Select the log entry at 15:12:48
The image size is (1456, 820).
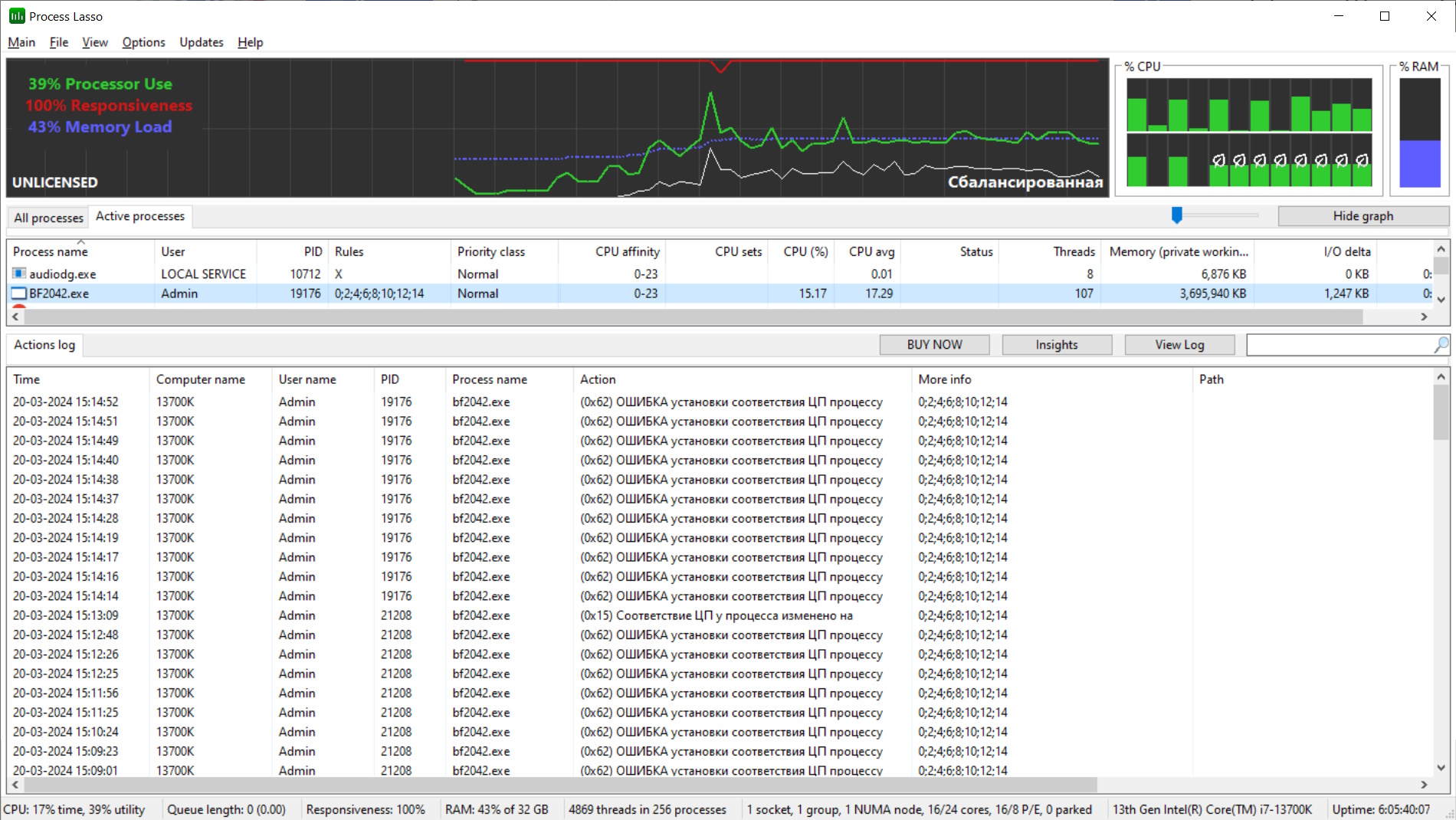pyautogui.click(x=720, y=635)
